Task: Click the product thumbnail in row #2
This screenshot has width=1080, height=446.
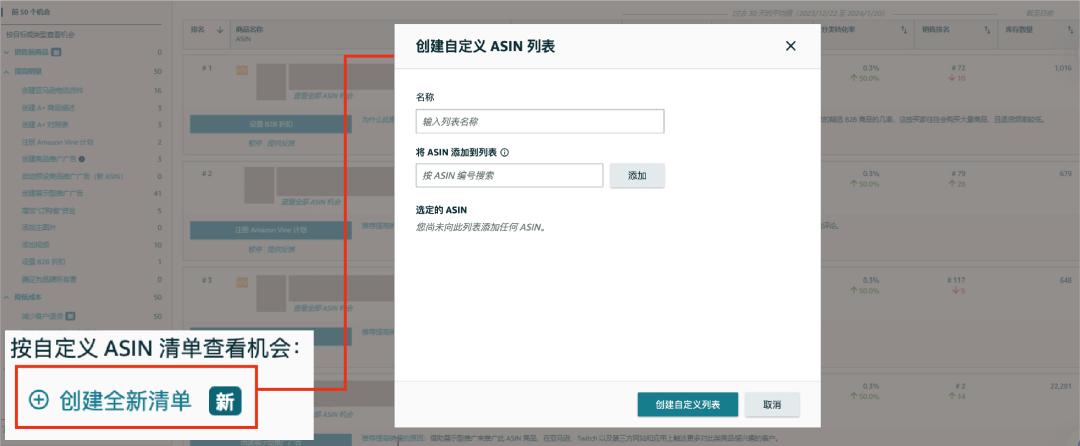Action: click(259, 184)
